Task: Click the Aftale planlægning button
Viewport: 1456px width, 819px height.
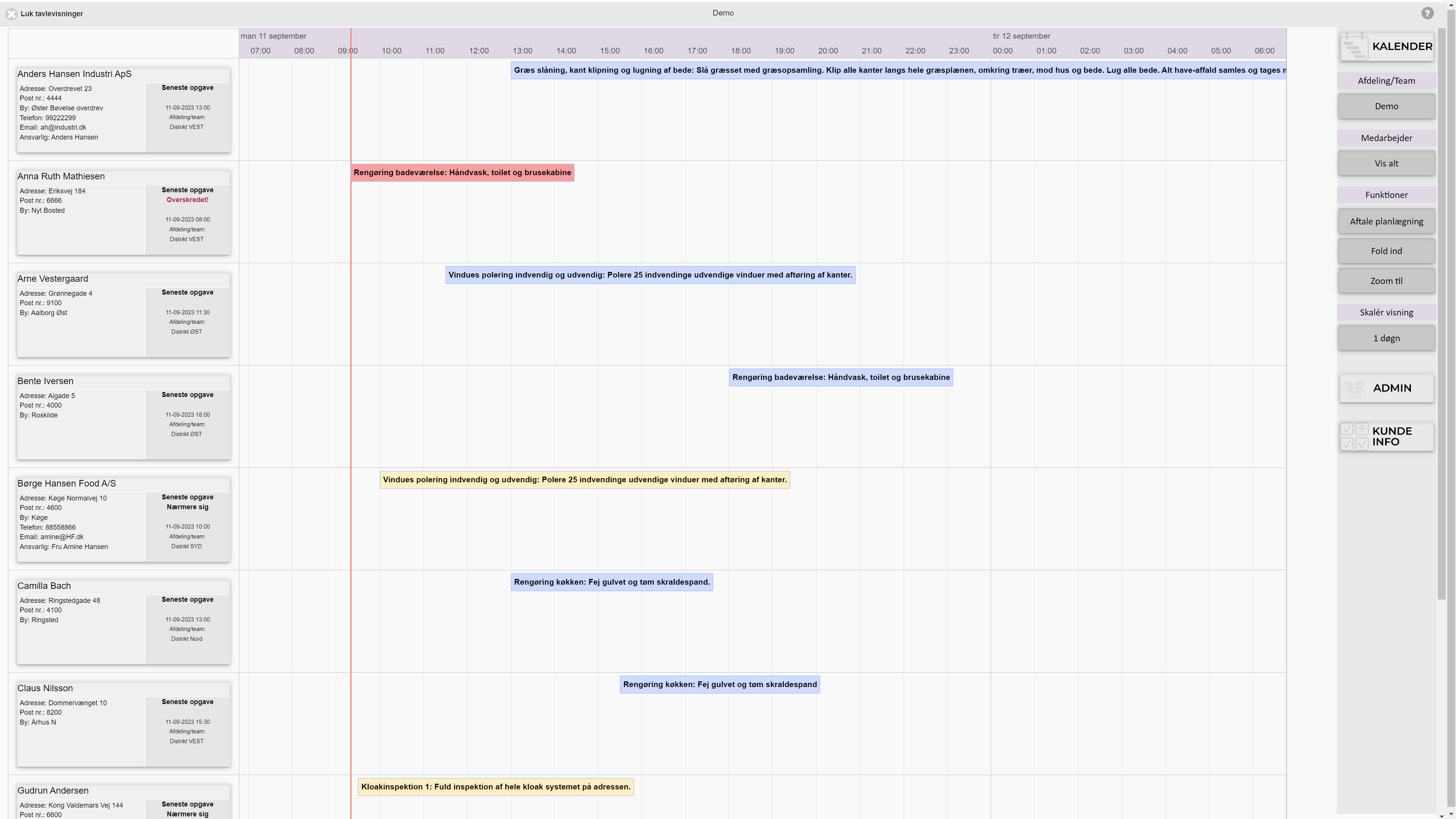Action: [1386, 221]
